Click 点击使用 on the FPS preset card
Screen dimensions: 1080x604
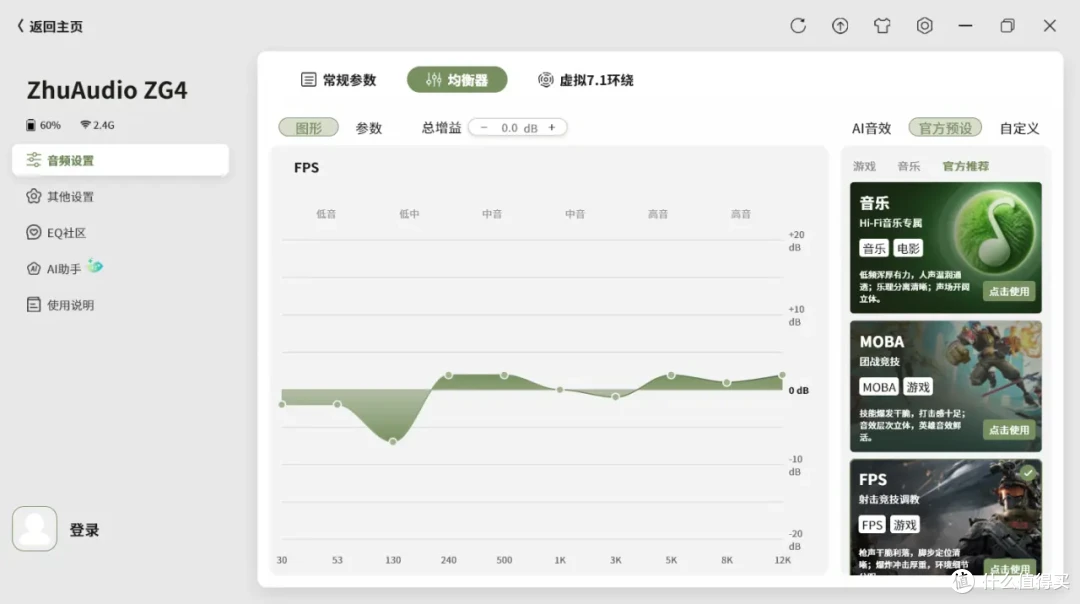(x=1009, y=568)
